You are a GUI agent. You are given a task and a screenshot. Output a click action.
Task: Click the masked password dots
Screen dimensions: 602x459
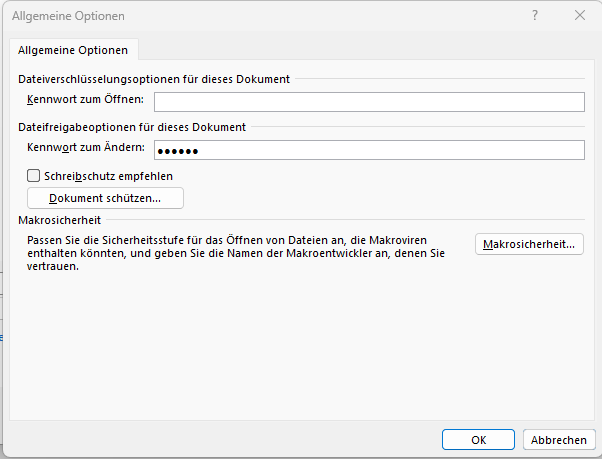coord(179,151)
